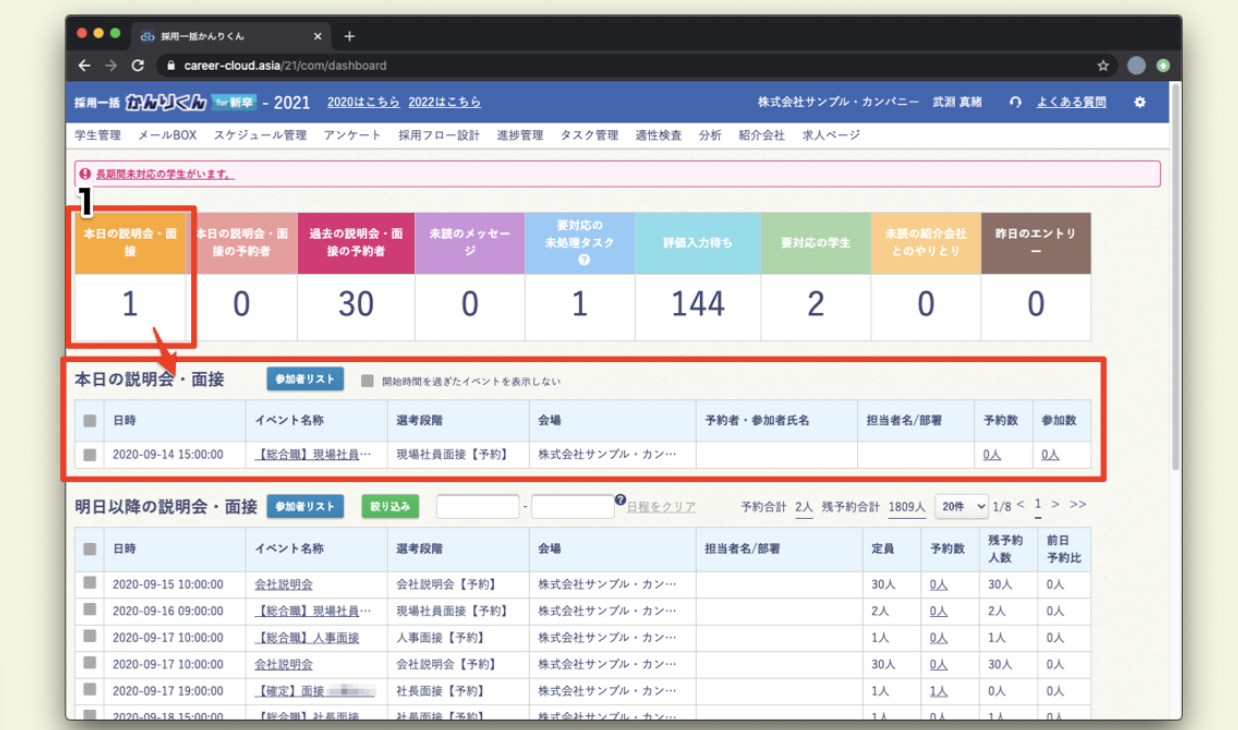Open the スケジュール管理 menu
The width and height of the screenshot is (1238, 730).
[260, 135]
